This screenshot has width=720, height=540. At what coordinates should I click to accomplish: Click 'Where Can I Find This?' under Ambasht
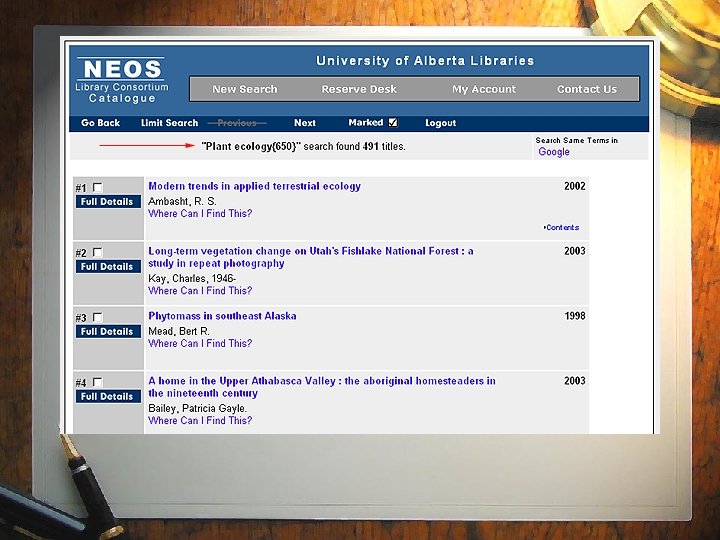tap(200, 214)
